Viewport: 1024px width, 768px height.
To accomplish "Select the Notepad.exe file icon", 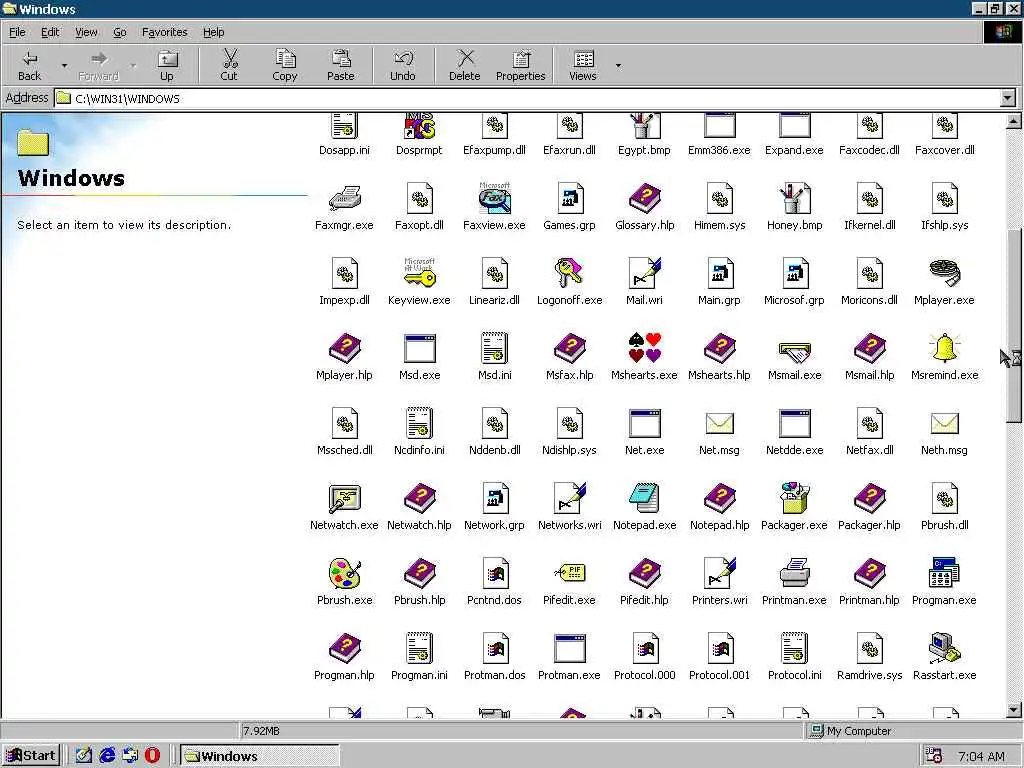I will [x=645, y=498].
